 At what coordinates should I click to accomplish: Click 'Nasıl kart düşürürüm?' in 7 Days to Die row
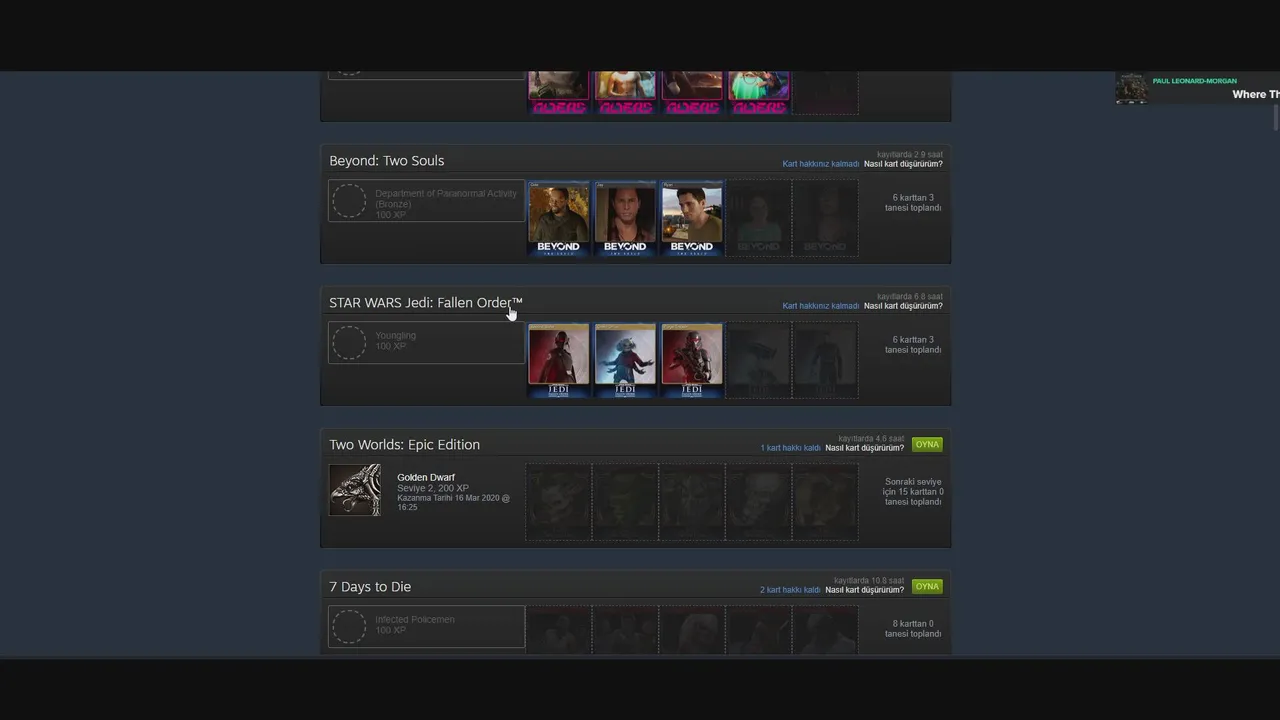click(x=864, y=590)
